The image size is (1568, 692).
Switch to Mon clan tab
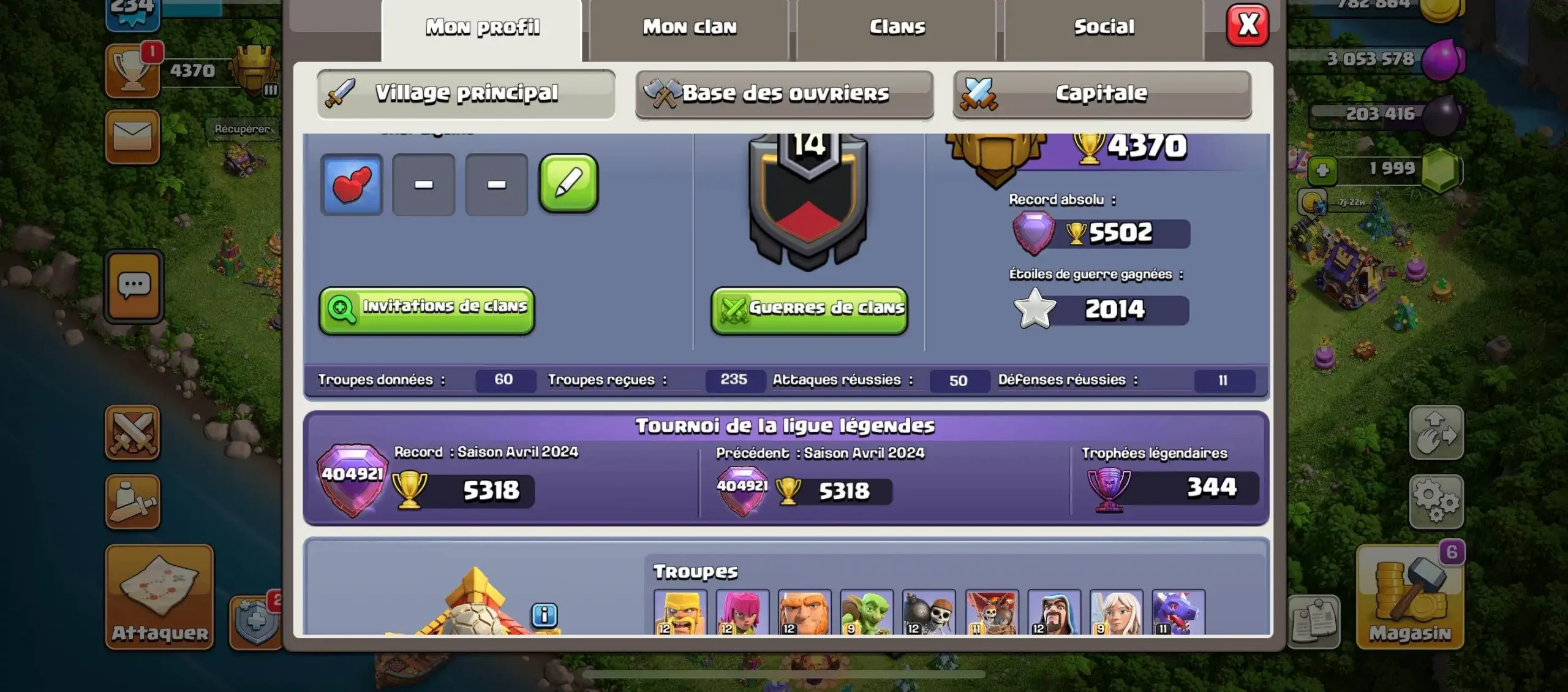coord(689,27)
